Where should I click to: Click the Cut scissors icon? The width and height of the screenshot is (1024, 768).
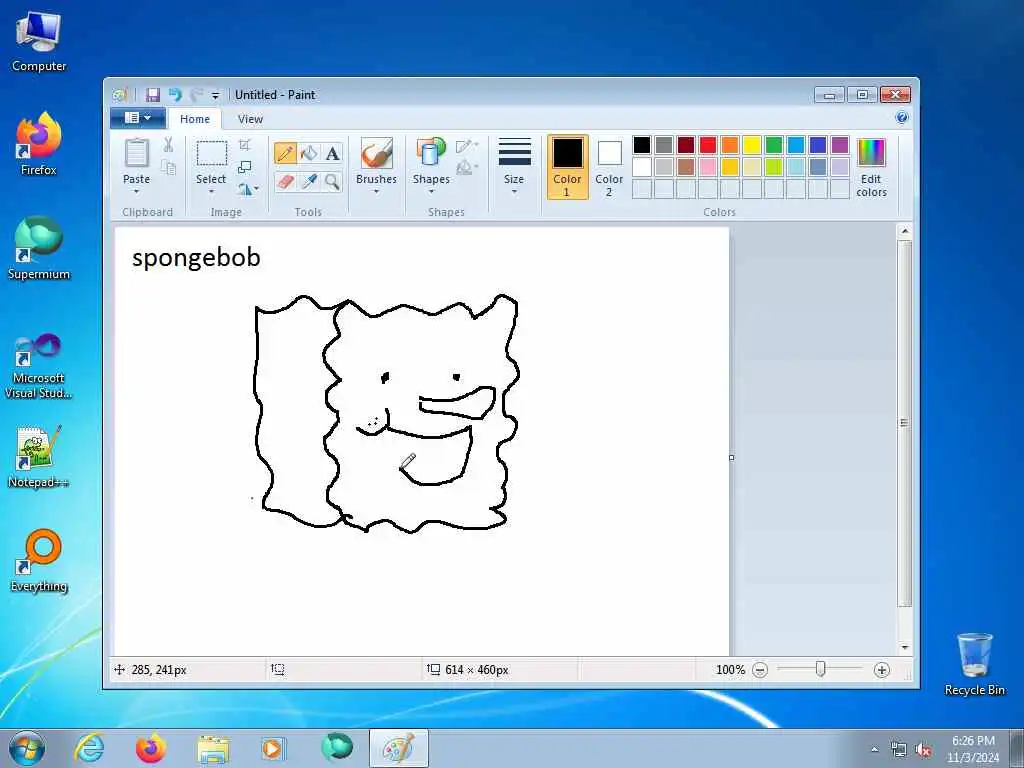pos(168,145)
